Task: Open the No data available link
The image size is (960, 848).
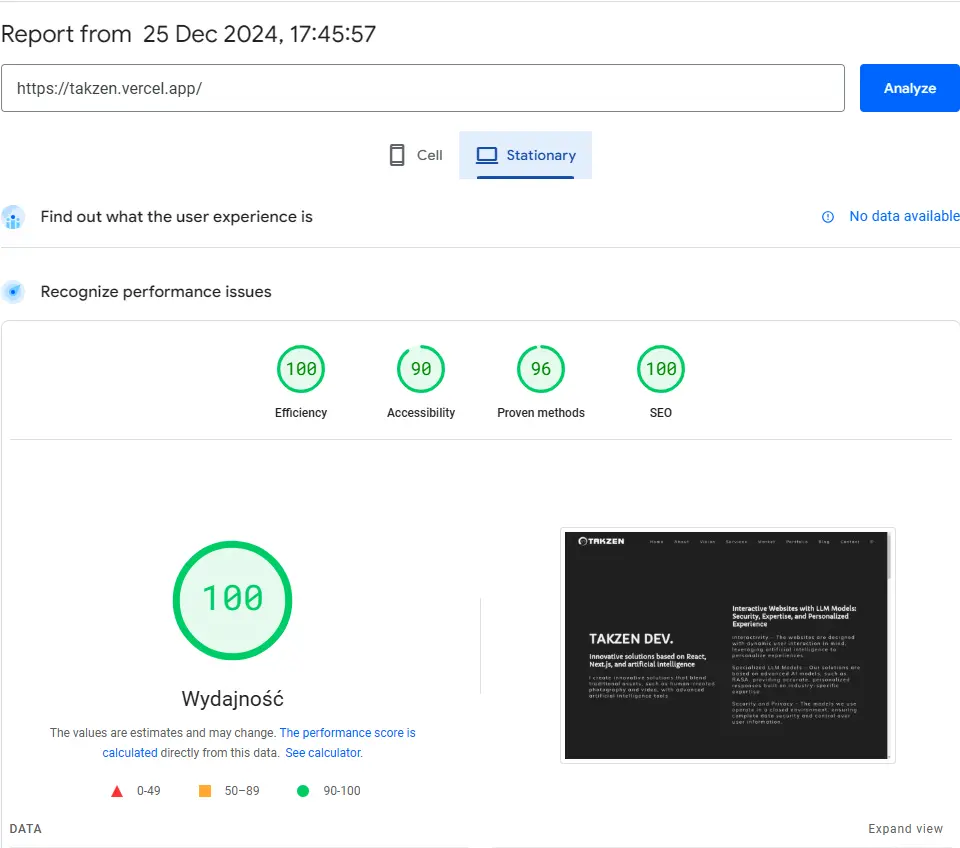Action: coord(904,216)
